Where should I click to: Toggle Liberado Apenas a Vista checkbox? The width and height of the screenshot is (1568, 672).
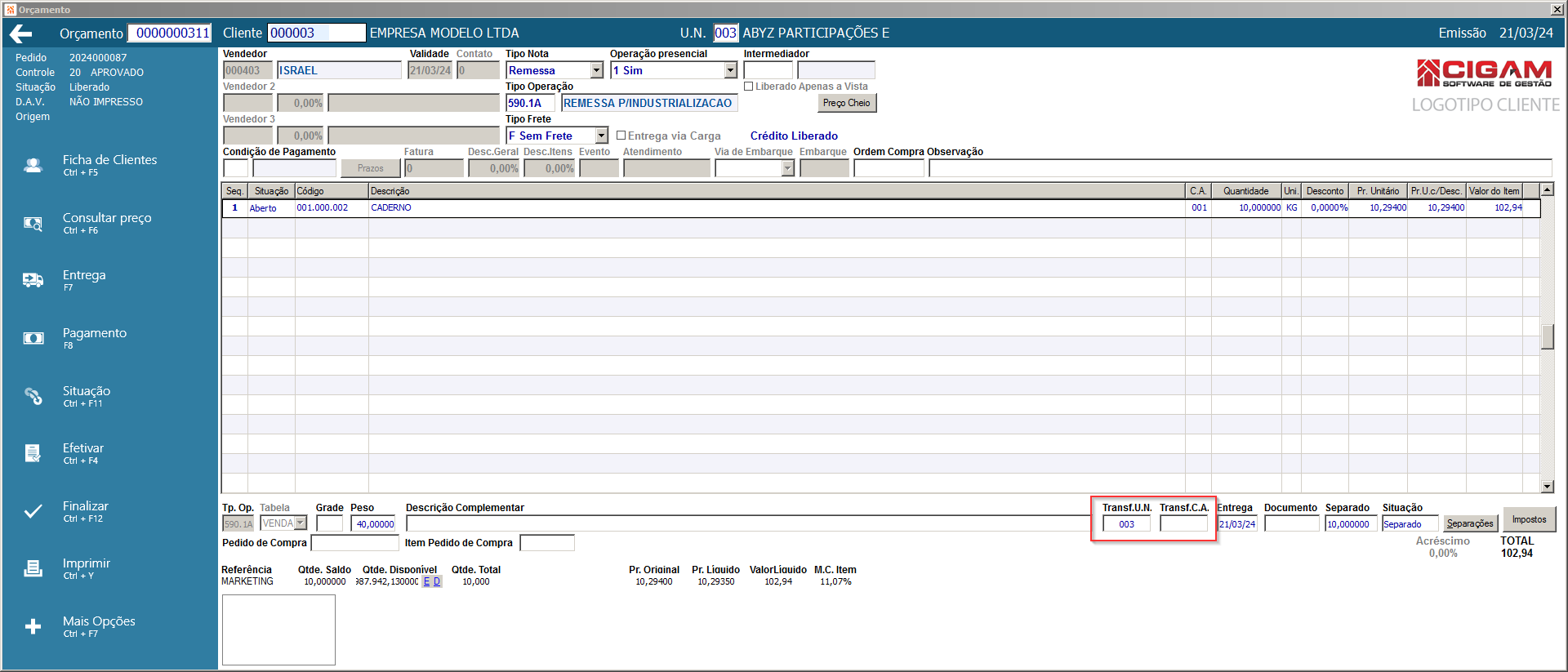(x=748, y=87)
